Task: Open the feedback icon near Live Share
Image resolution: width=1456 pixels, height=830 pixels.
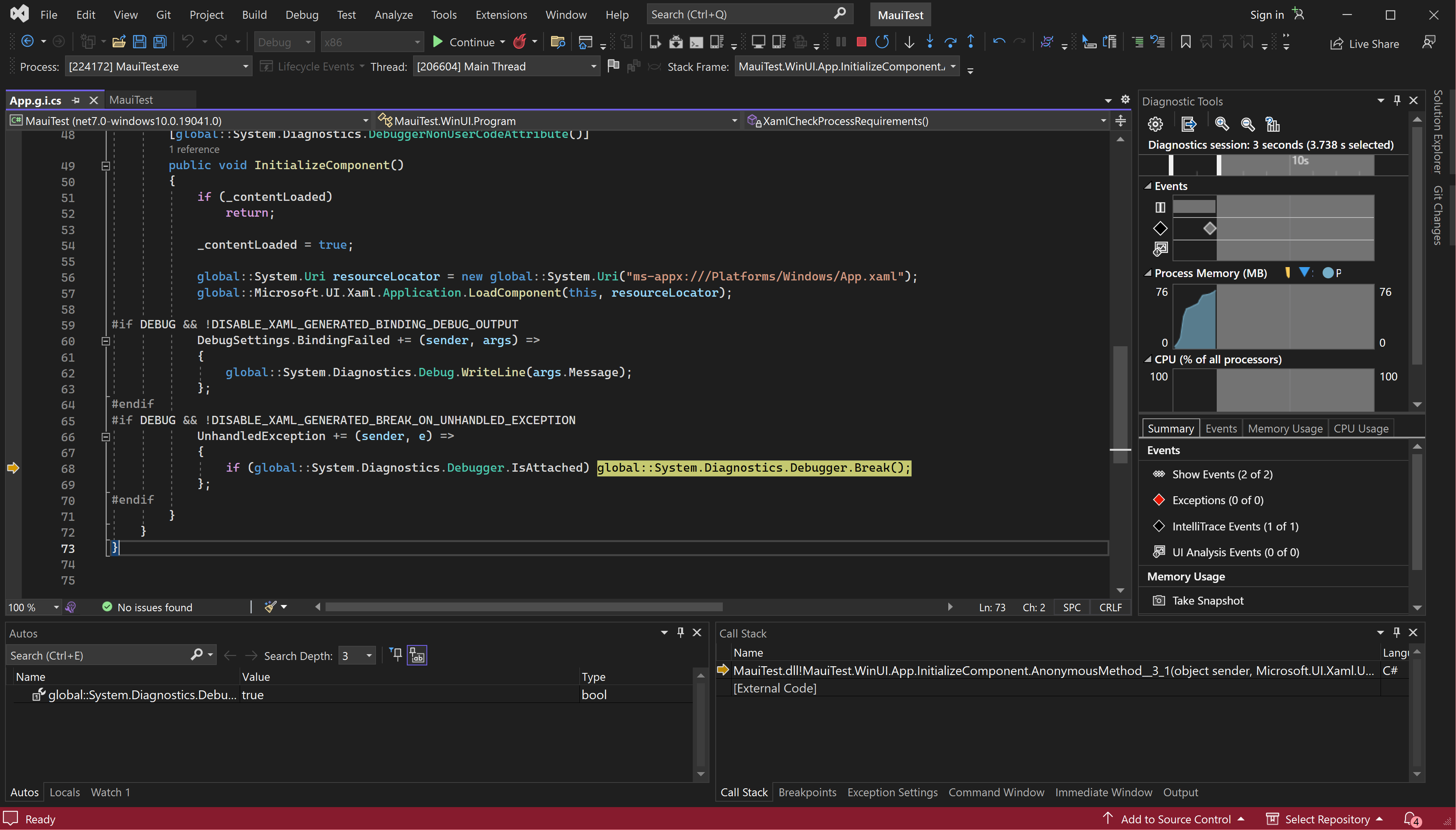Action: point(1428,43)
